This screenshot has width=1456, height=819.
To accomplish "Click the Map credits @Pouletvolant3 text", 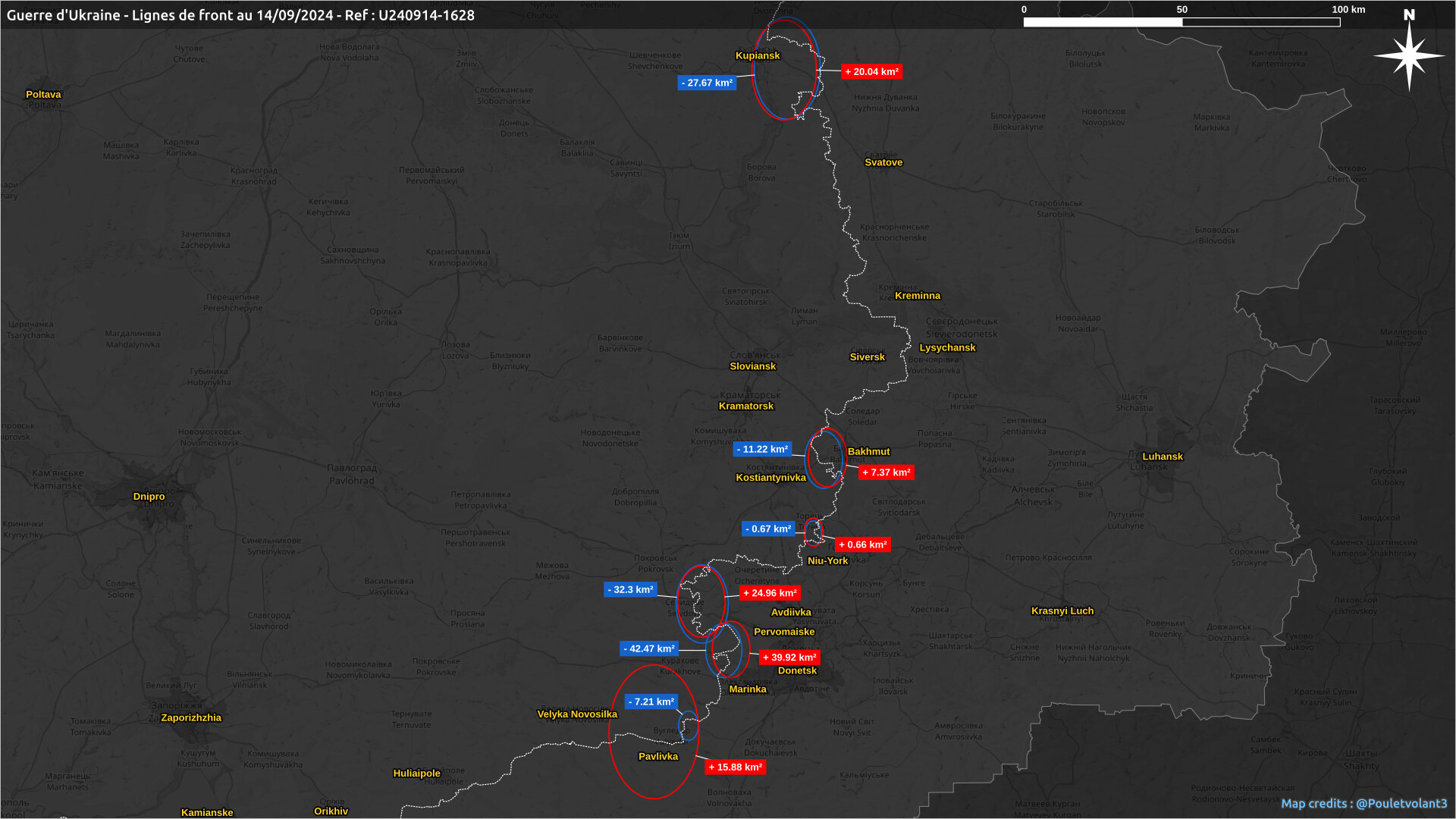I will pos(1363,804).
